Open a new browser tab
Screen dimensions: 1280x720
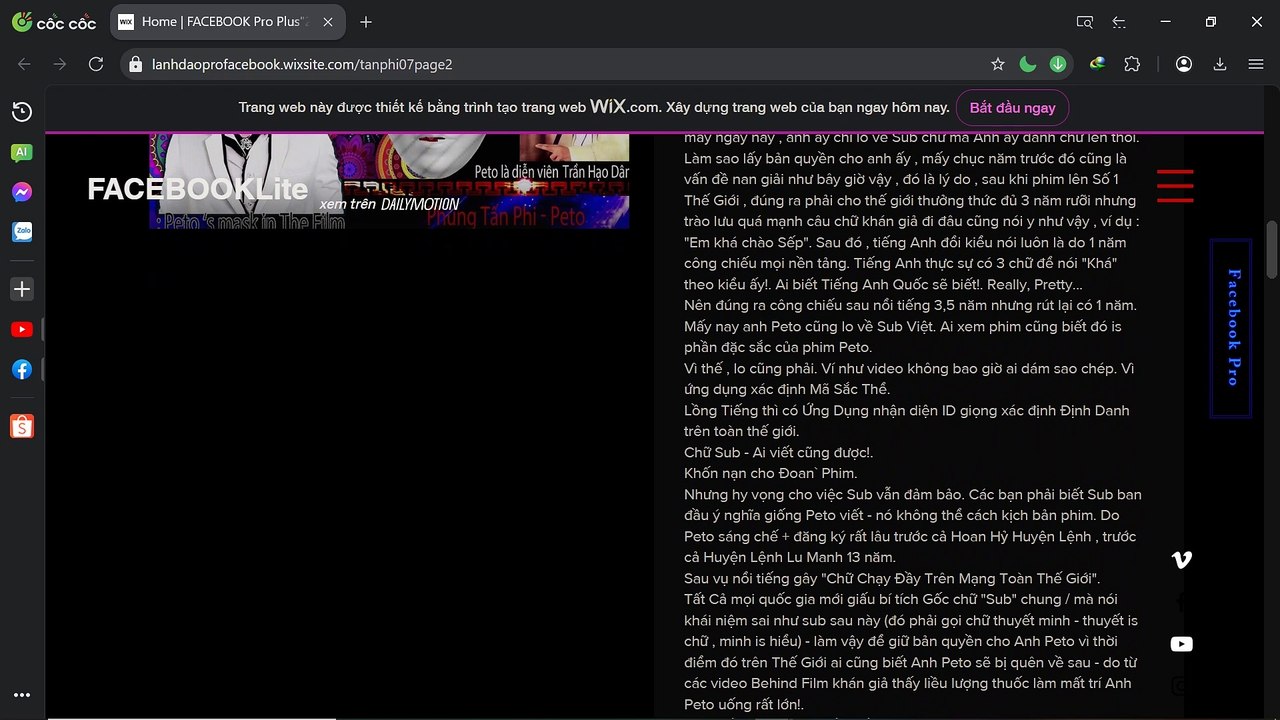366,21
